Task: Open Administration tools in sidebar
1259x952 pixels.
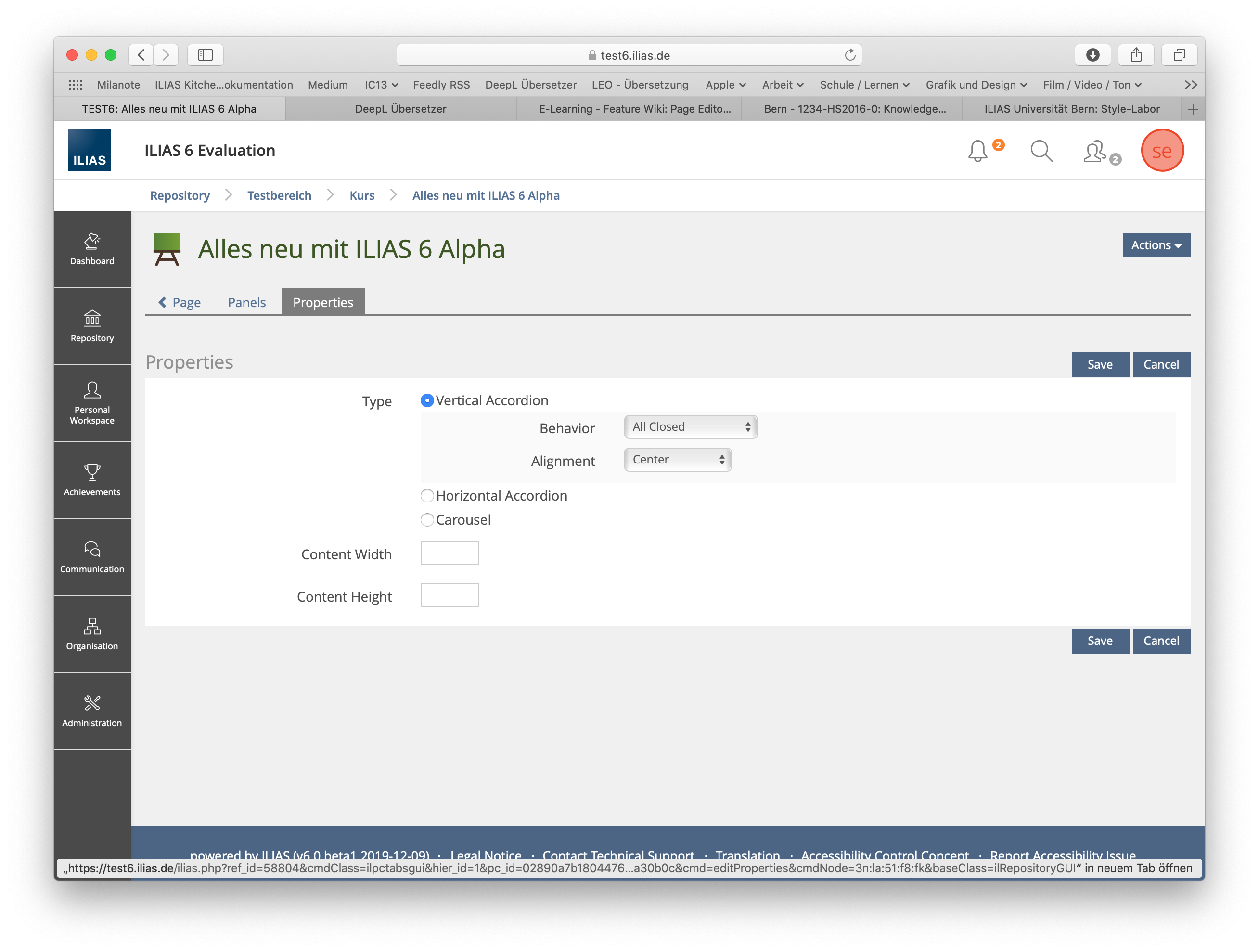Action: pos(92,711)
